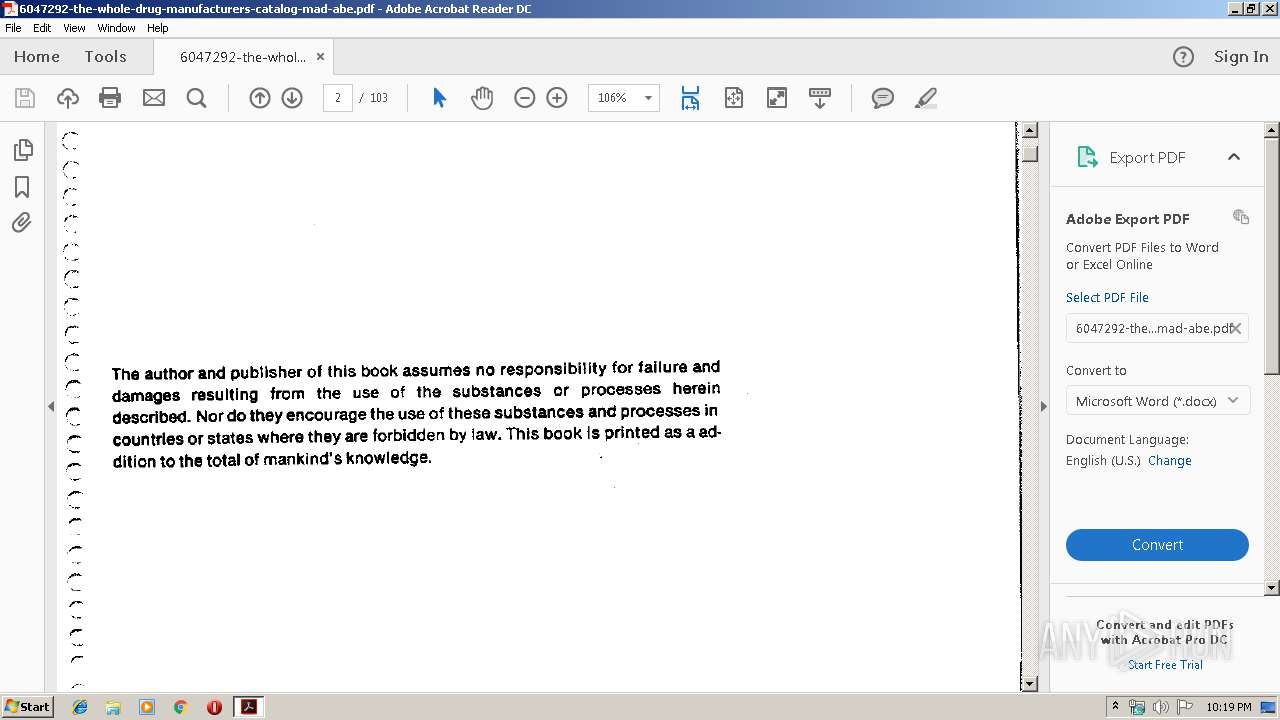Collapse the right tools pane
The image size is (1280, 720).
click(x=1043, y=406)
